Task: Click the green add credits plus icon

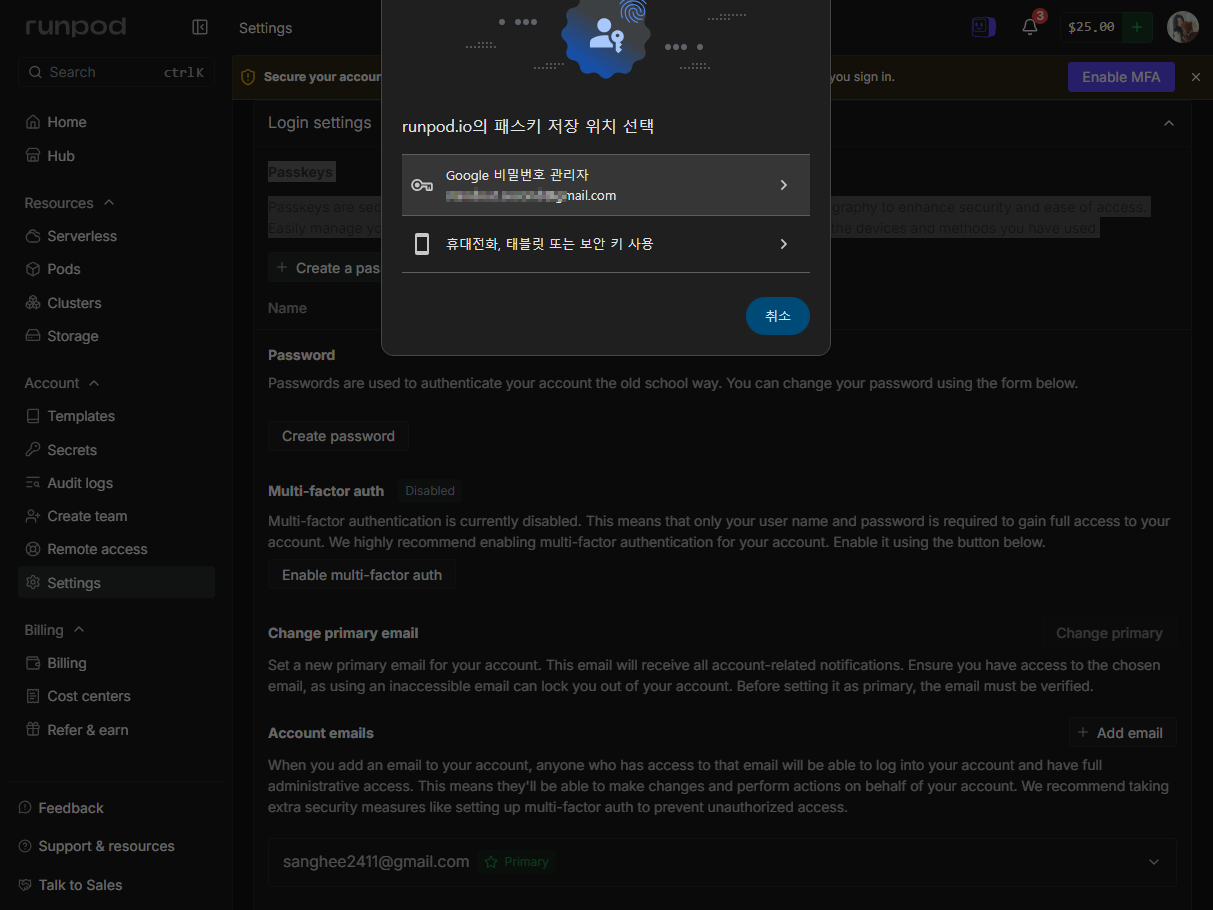Action: point(1137,27)
